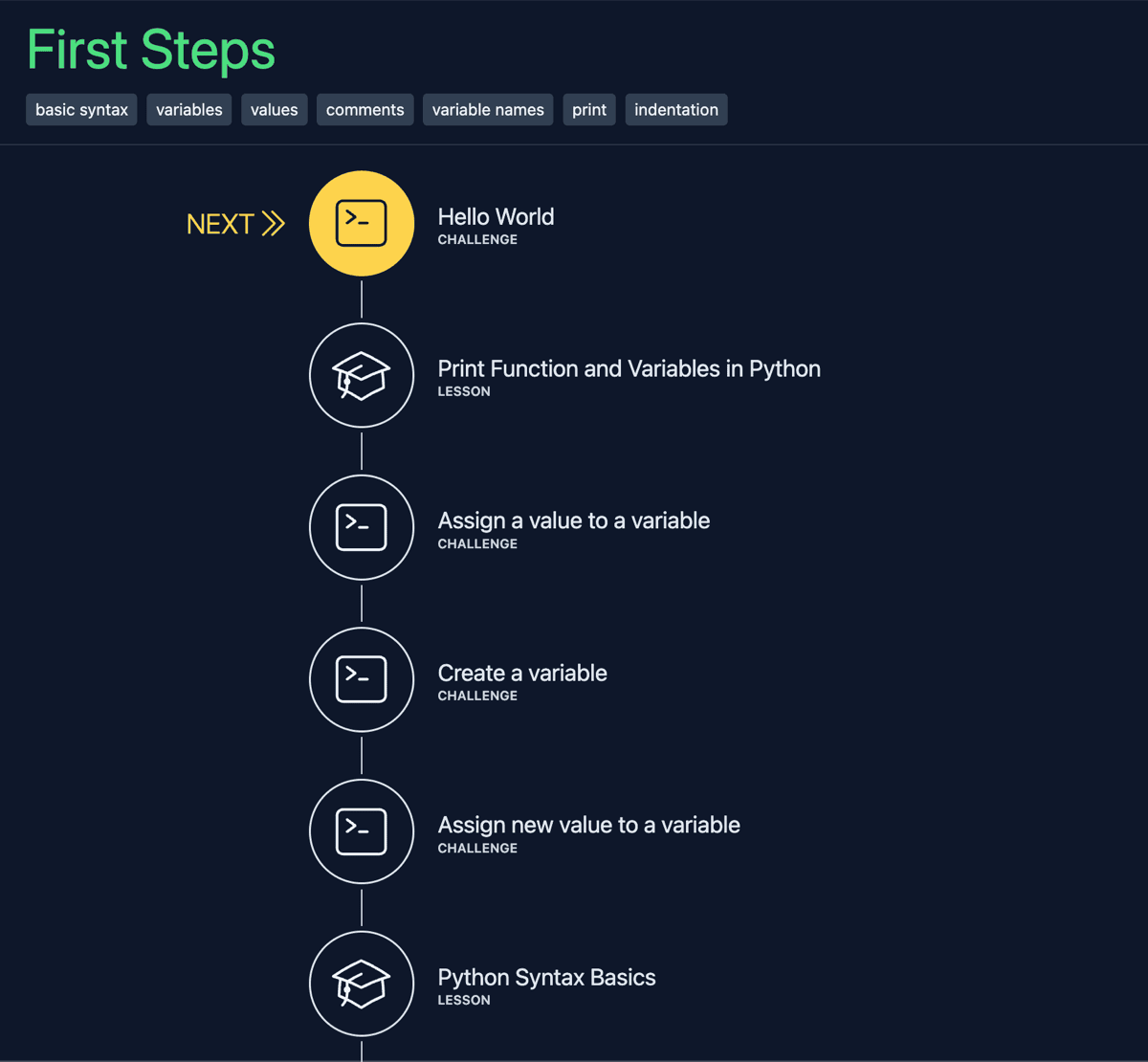Select the graduation cap icon for Python Syntax Basics
The width and height of the screenshot is (1148, 1062).
point(362,983)
